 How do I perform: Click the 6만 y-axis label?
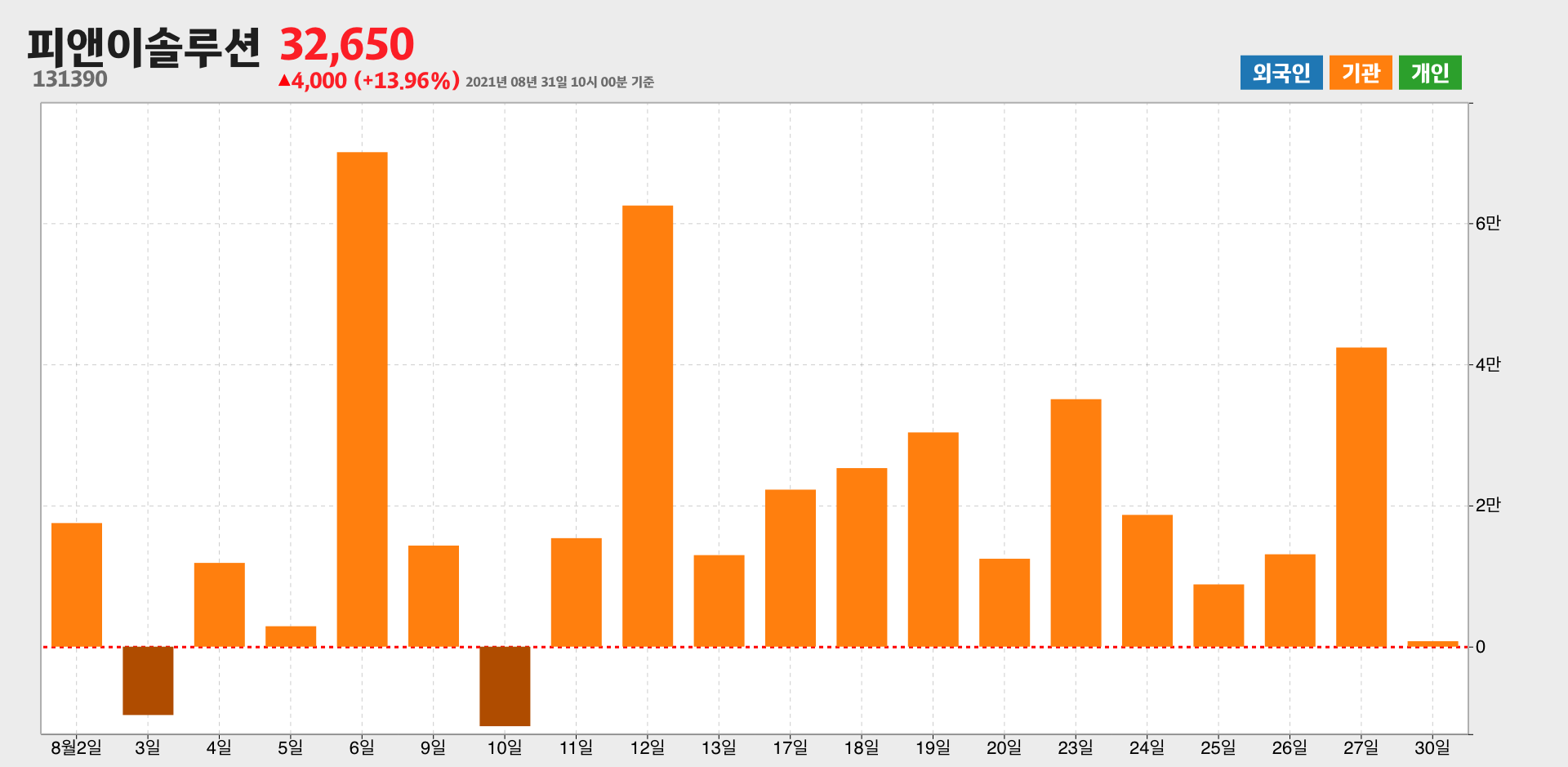click(1488, 223)
